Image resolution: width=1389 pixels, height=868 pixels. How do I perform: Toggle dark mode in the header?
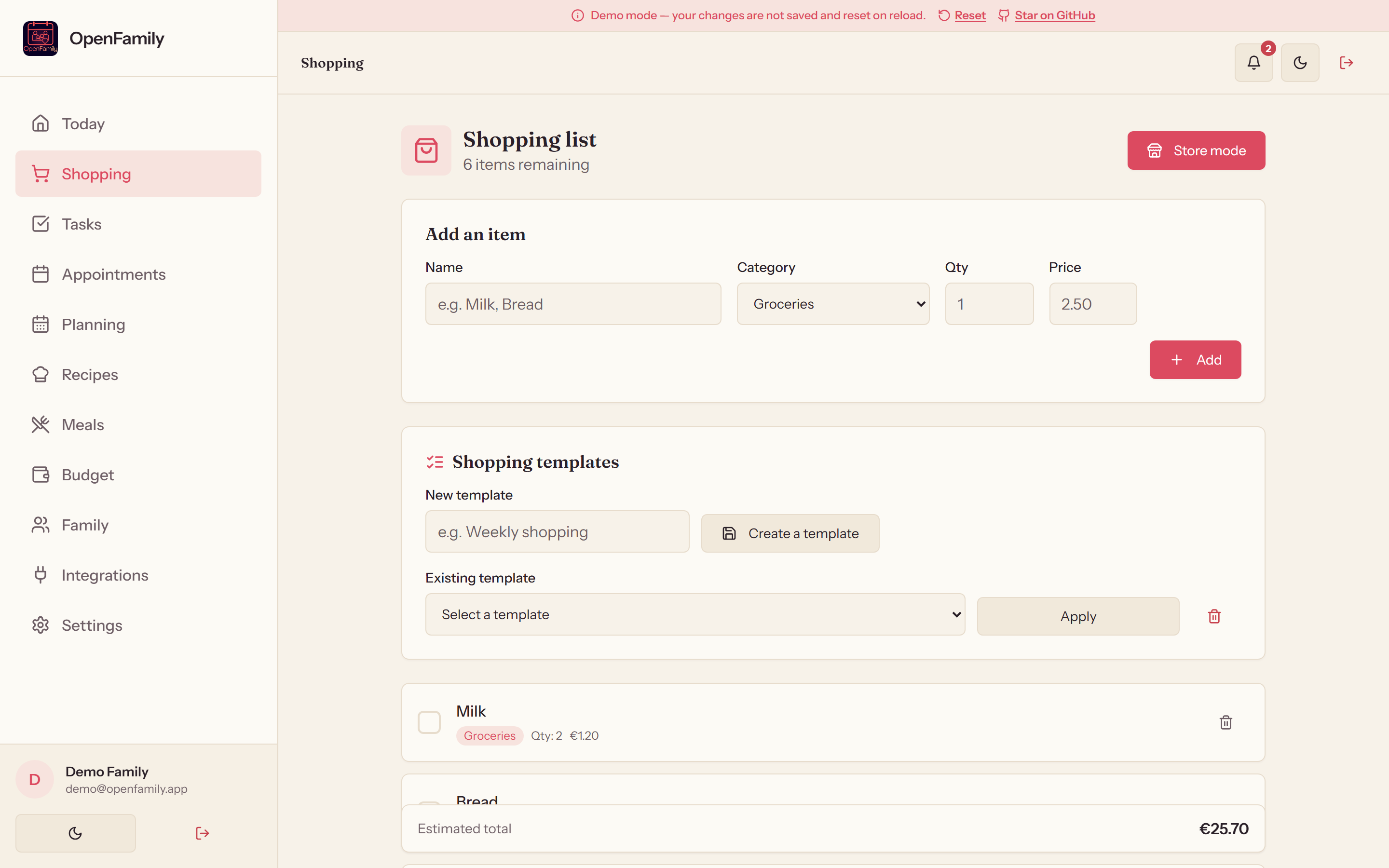point(1300,63)
